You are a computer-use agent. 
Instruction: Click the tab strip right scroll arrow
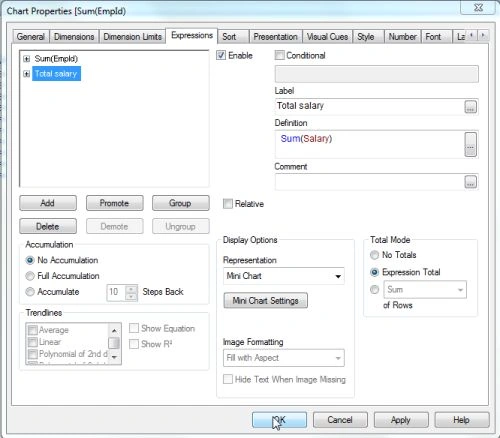click(483, 35)
